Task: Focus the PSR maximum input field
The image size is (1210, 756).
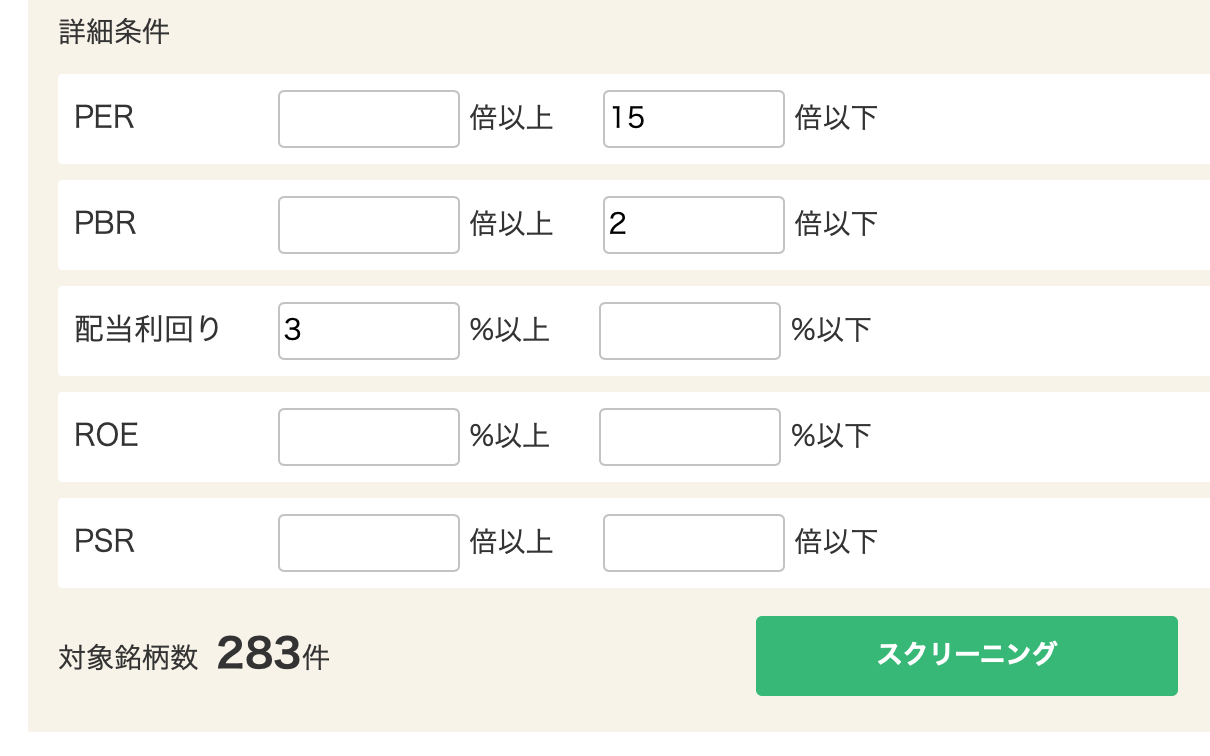Action: pyautogui.click(x=693, y=543)
